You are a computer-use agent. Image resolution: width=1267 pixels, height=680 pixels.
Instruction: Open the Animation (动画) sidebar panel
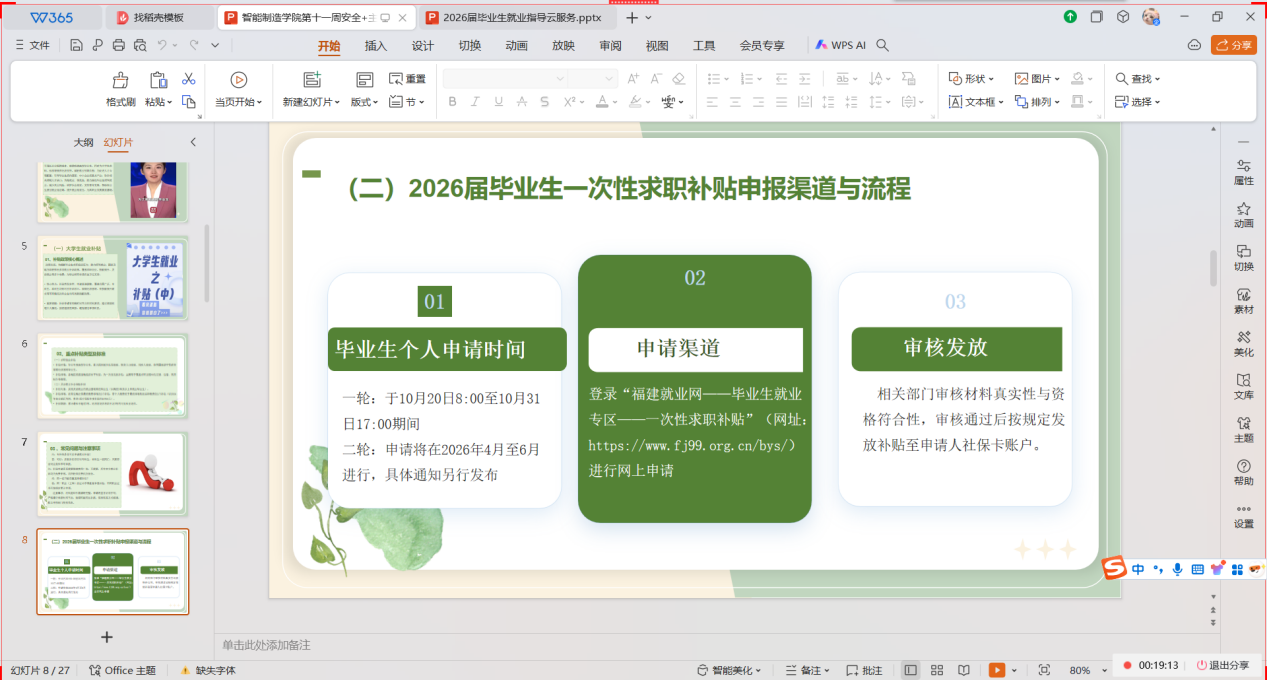click(x=1243, y=214)
